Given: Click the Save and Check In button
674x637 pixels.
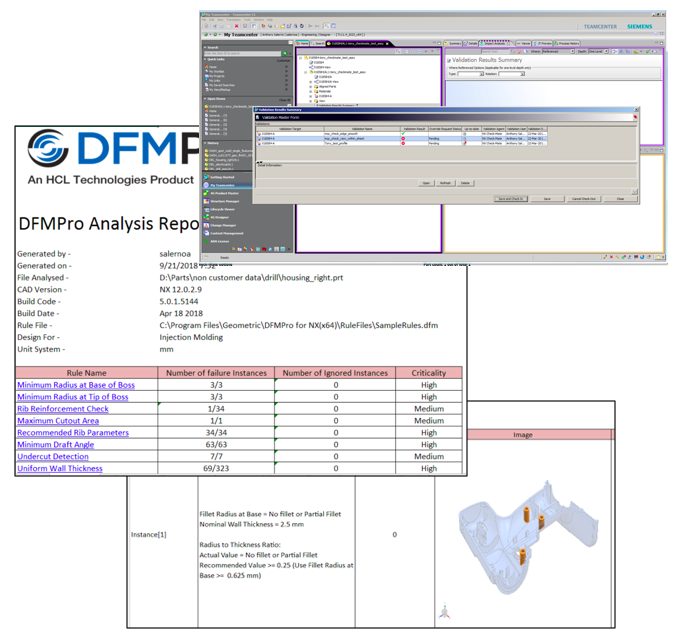Looking at the screenshot, I should pyautogui.click(x=511, y=199).
